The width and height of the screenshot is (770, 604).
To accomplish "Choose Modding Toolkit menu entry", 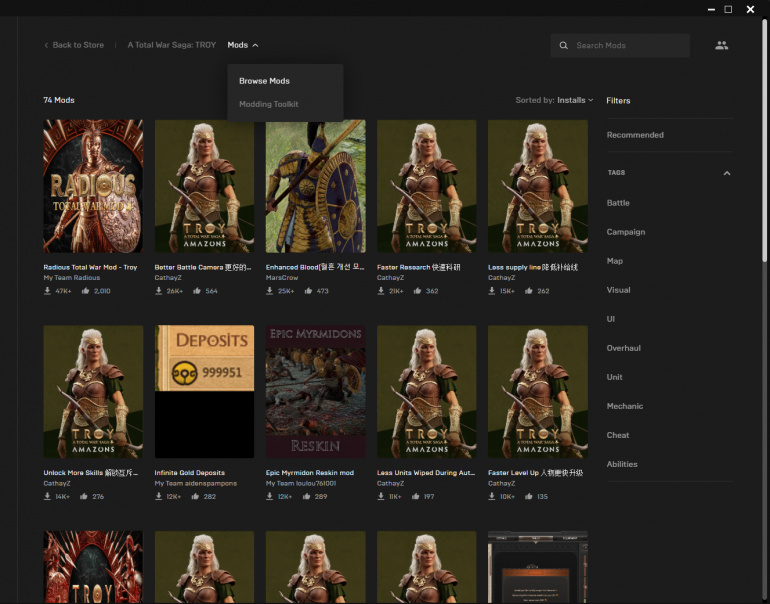I will (x=268, y=104).
